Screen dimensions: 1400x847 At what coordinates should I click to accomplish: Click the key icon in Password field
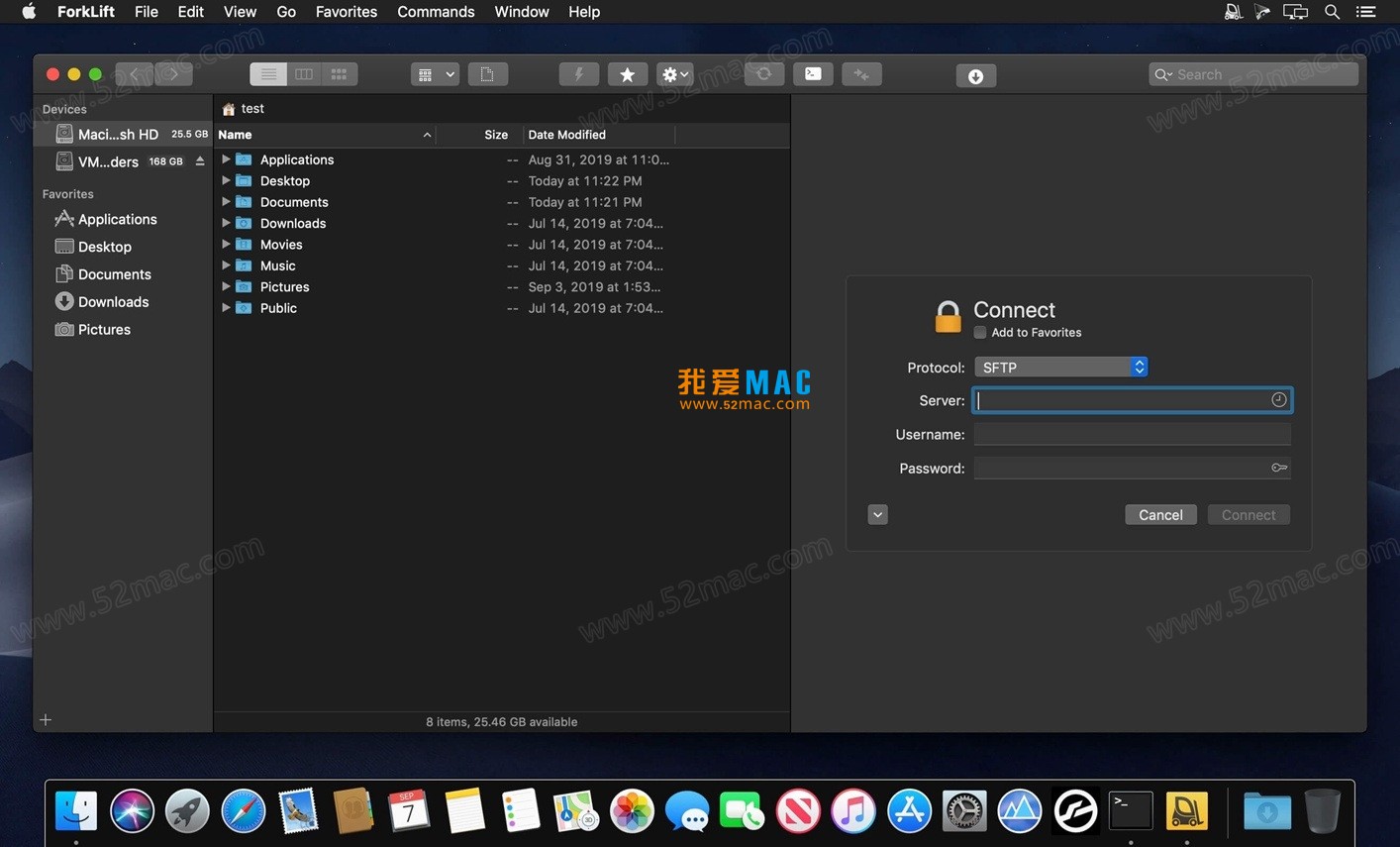tap(1279, 468)
